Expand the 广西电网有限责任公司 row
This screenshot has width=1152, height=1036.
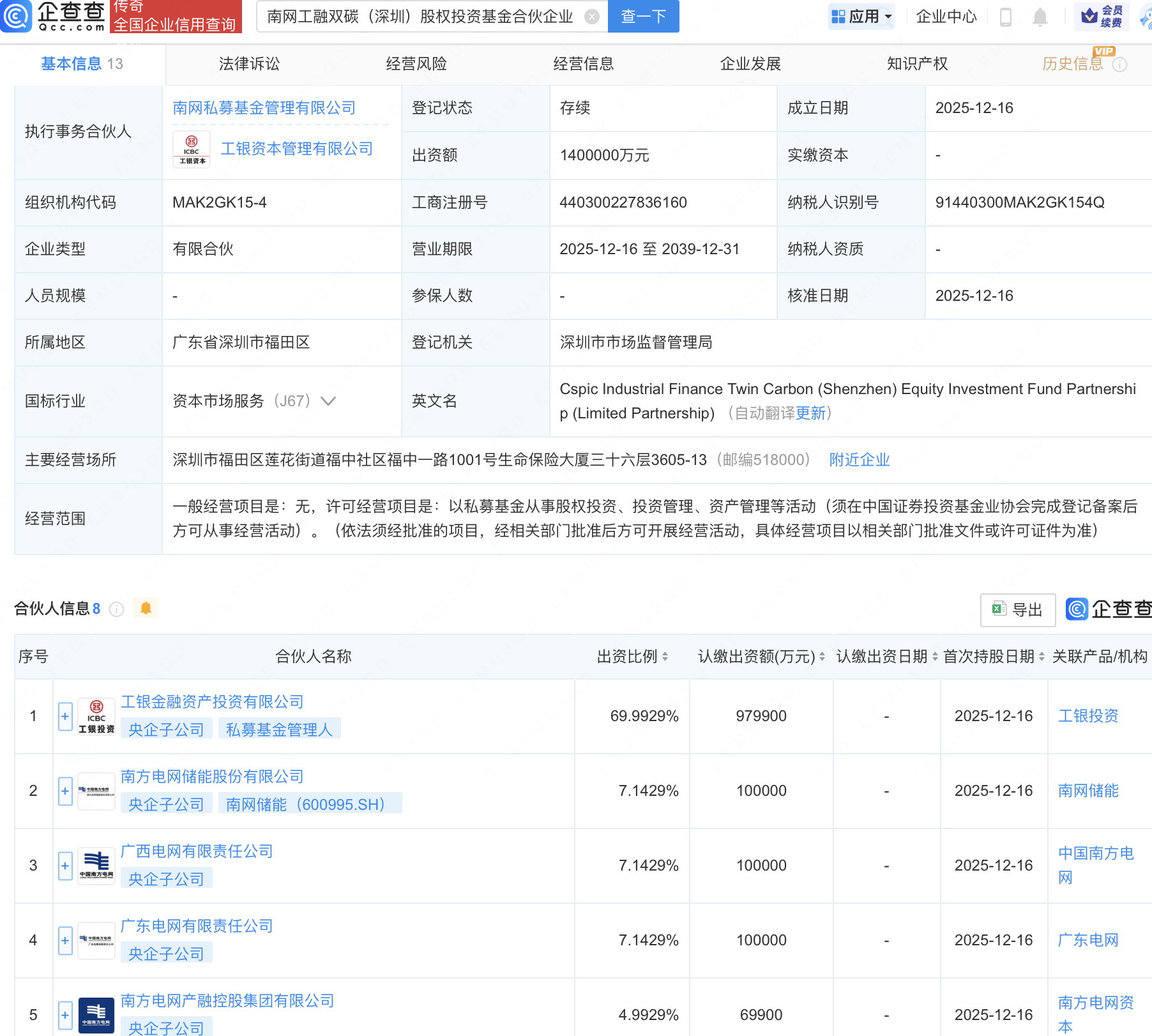[x=65, y=866]
